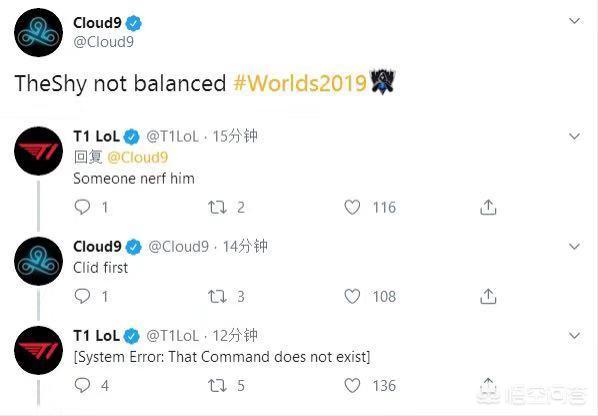This screenshot has width=598, height=416.
Task: Open the @Cloud9 mention in T1's reply
Action: point(137,157)
